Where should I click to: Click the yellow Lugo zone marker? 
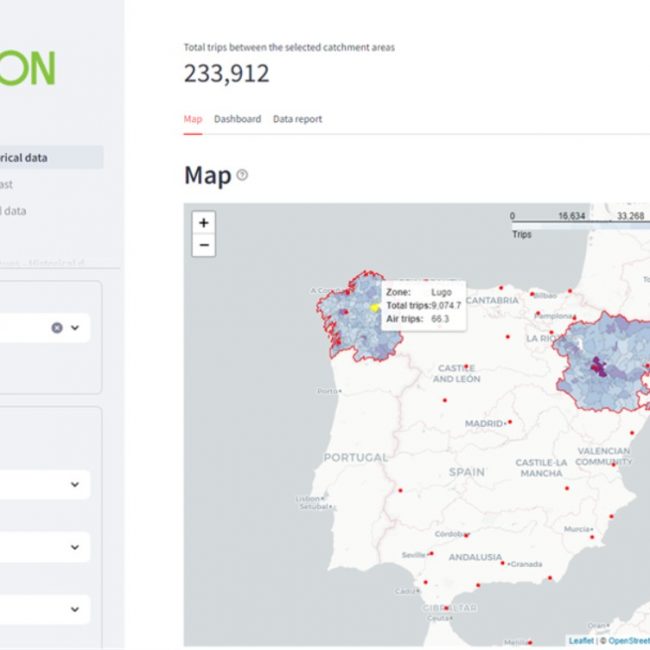click(375, 307)
